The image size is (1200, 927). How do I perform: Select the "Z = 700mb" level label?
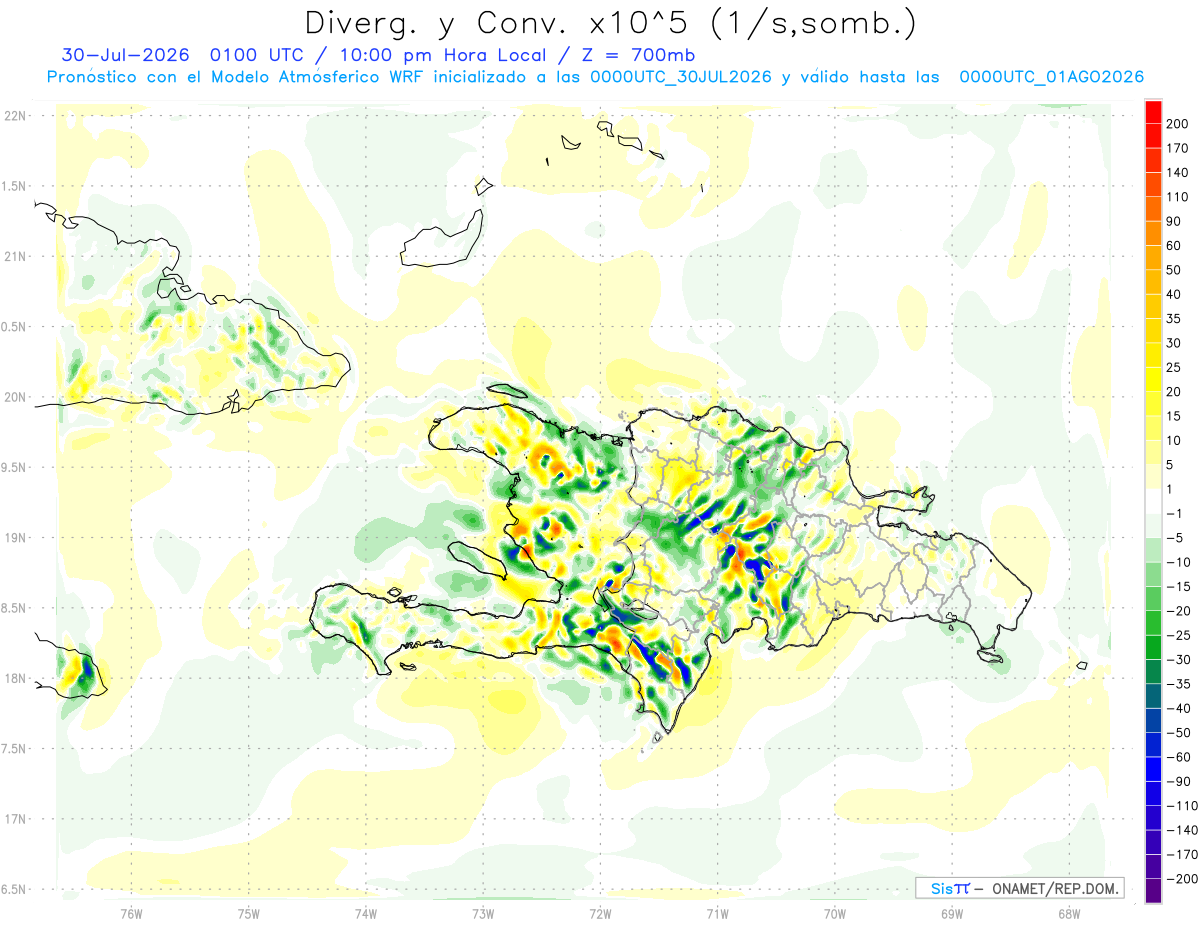coord(639,55)
